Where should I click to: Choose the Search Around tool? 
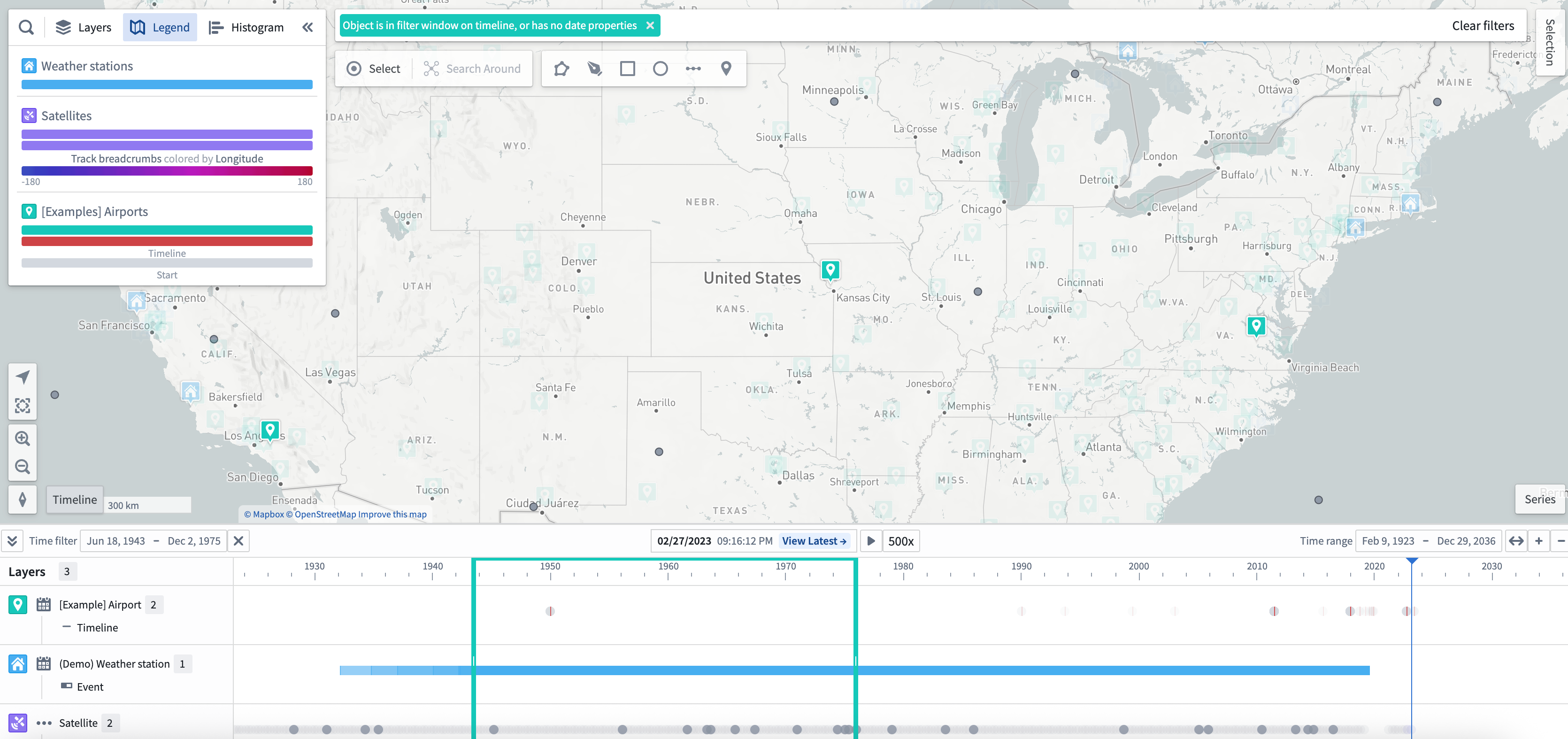(472, 69)
